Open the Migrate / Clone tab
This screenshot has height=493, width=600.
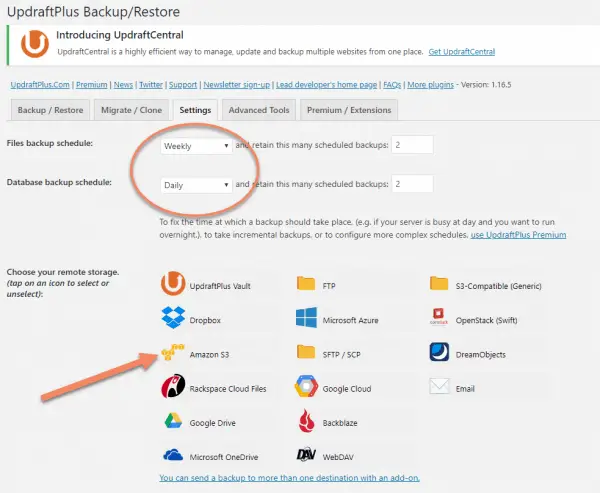[x=131, y=110]
